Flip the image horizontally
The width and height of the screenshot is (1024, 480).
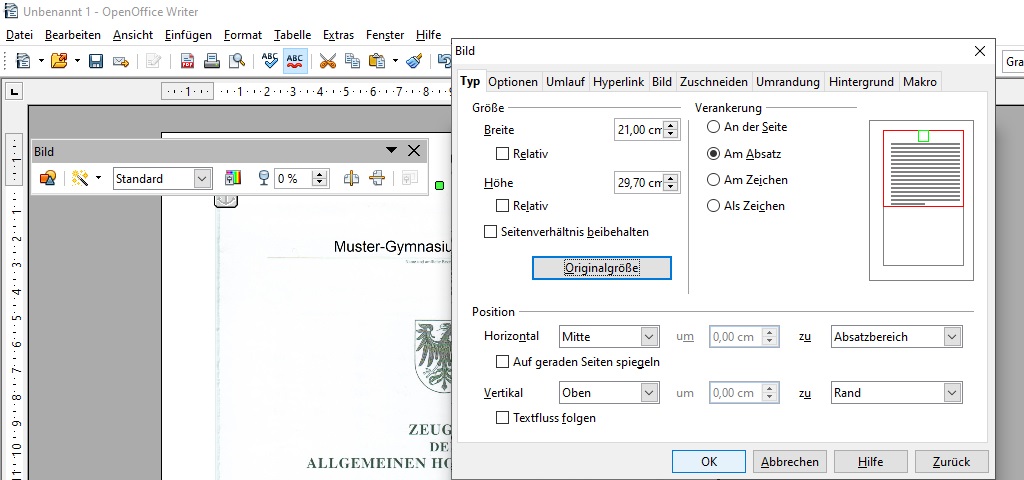351,178
